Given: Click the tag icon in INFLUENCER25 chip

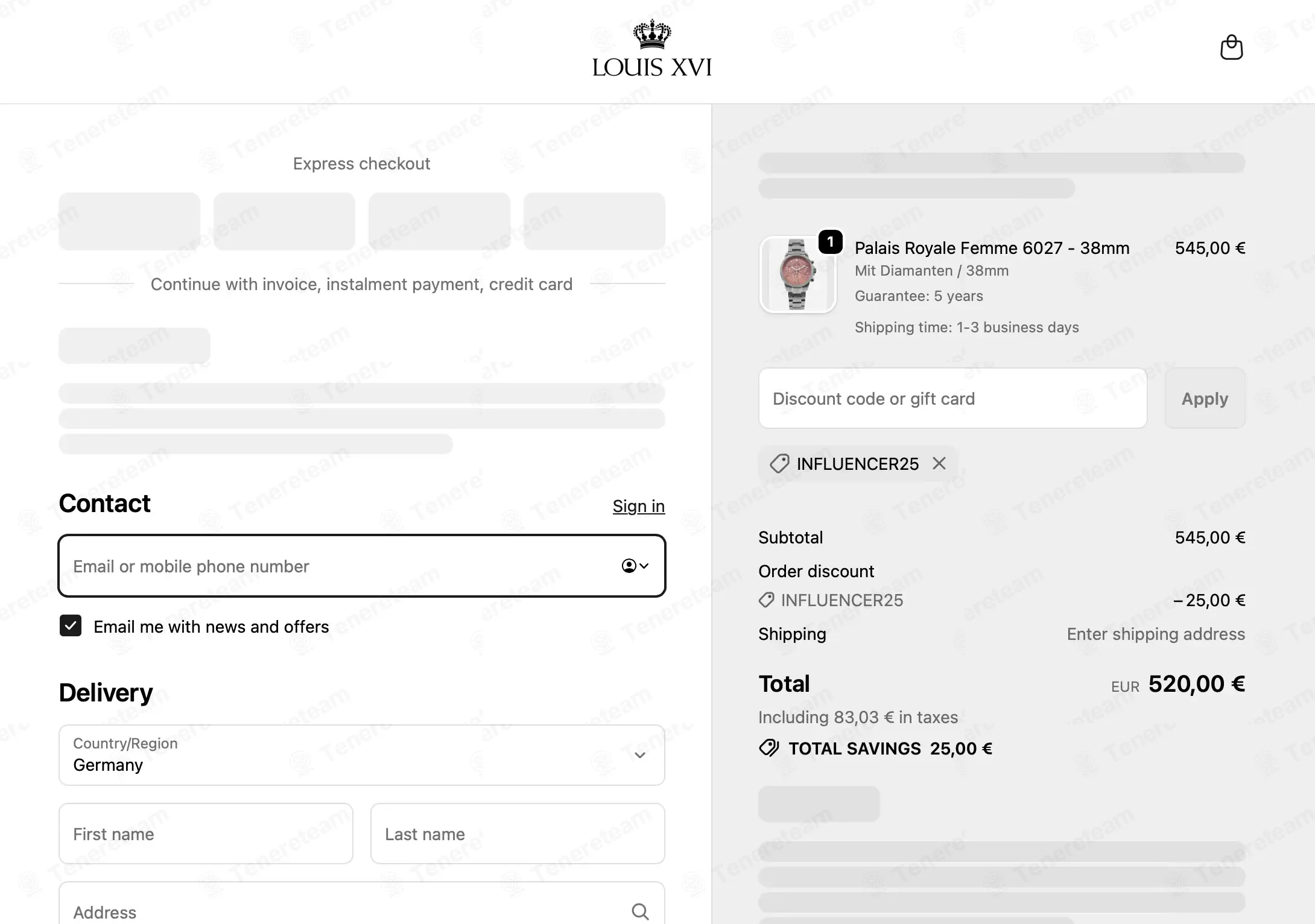Looking at the screenshot, I should tap(779, 463).
